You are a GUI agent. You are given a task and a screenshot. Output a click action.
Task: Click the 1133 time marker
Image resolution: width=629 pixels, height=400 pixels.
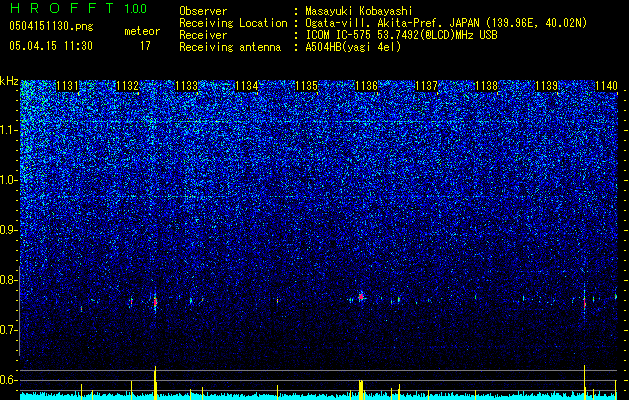pos(187,86)
